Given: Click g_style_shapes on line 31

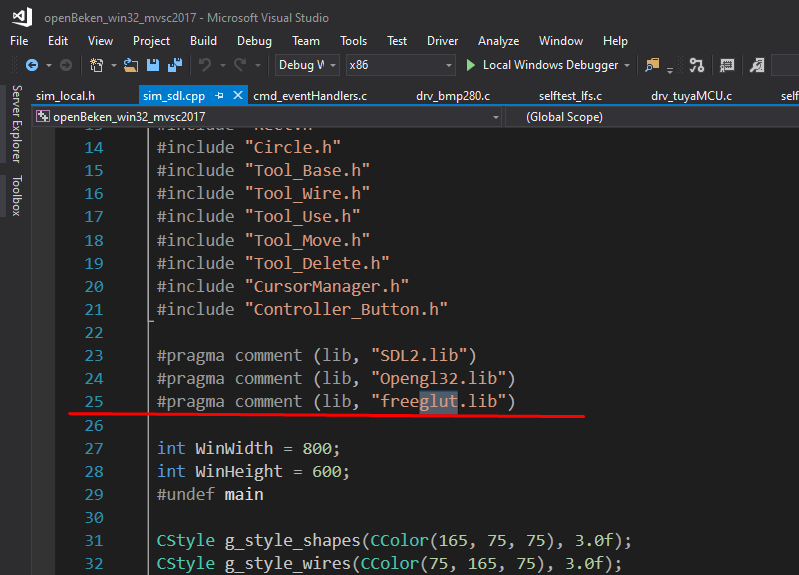Looking at the screenshot, I should tap(292, 541).
